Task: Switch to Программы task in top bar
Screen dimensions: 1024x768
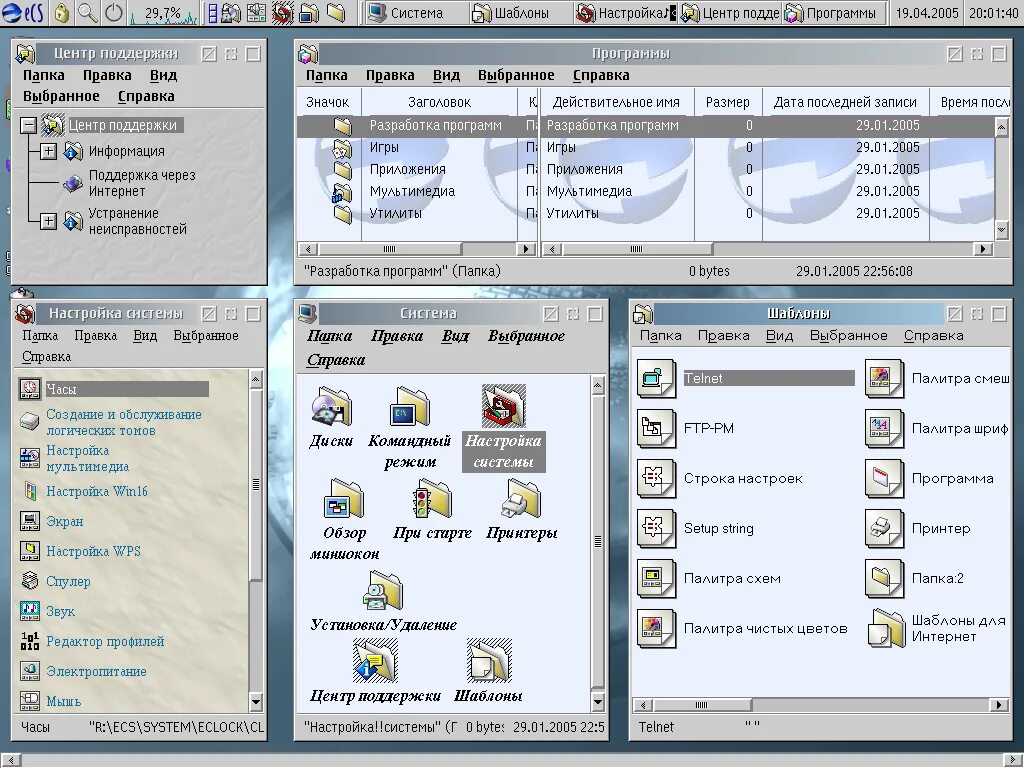Action: (x=833, y=13)
